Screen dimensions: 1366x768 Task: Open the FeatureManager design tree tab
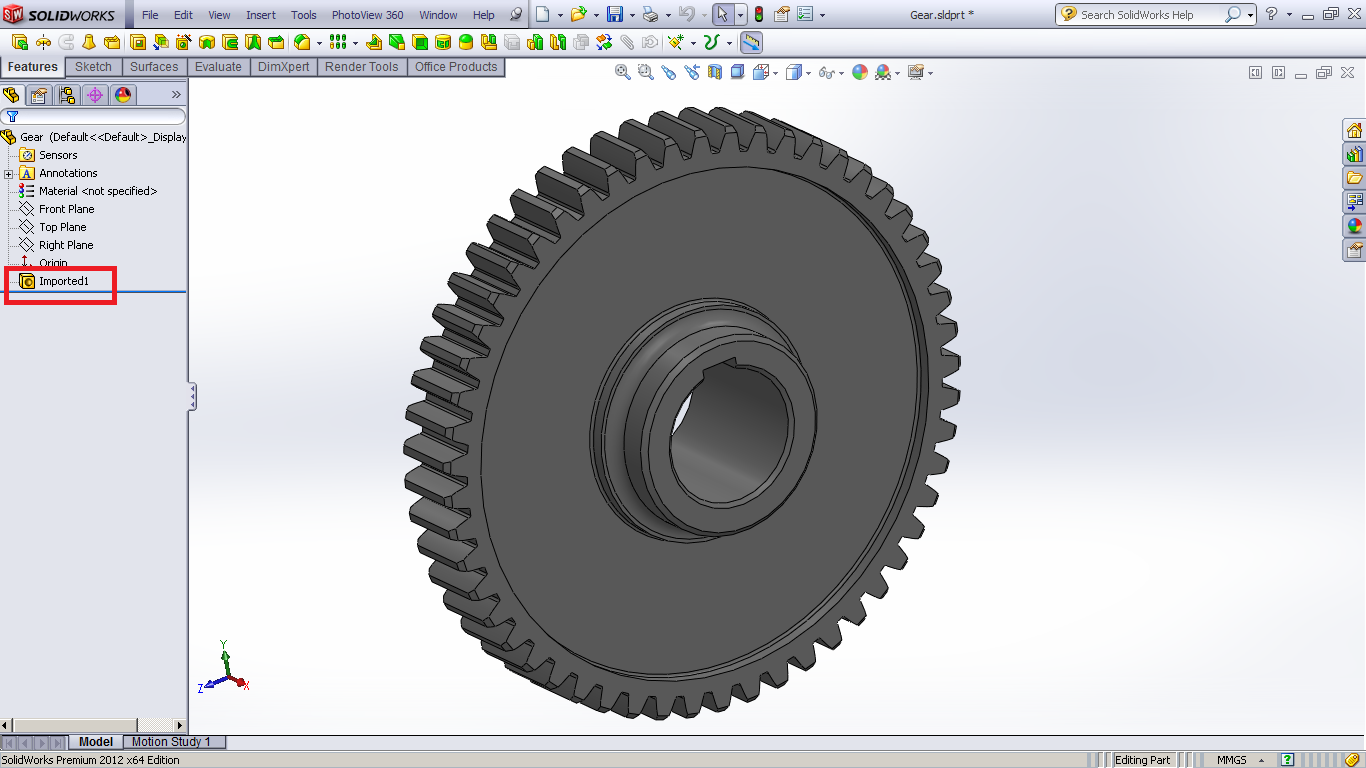pos(12,95)
